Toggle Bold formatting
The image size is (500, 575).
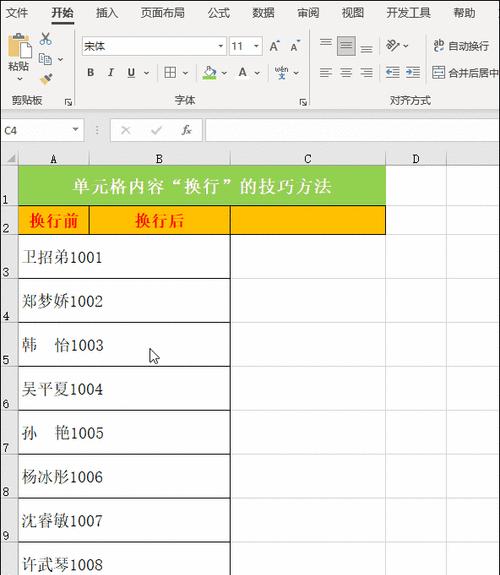click(x=91, y=73)
